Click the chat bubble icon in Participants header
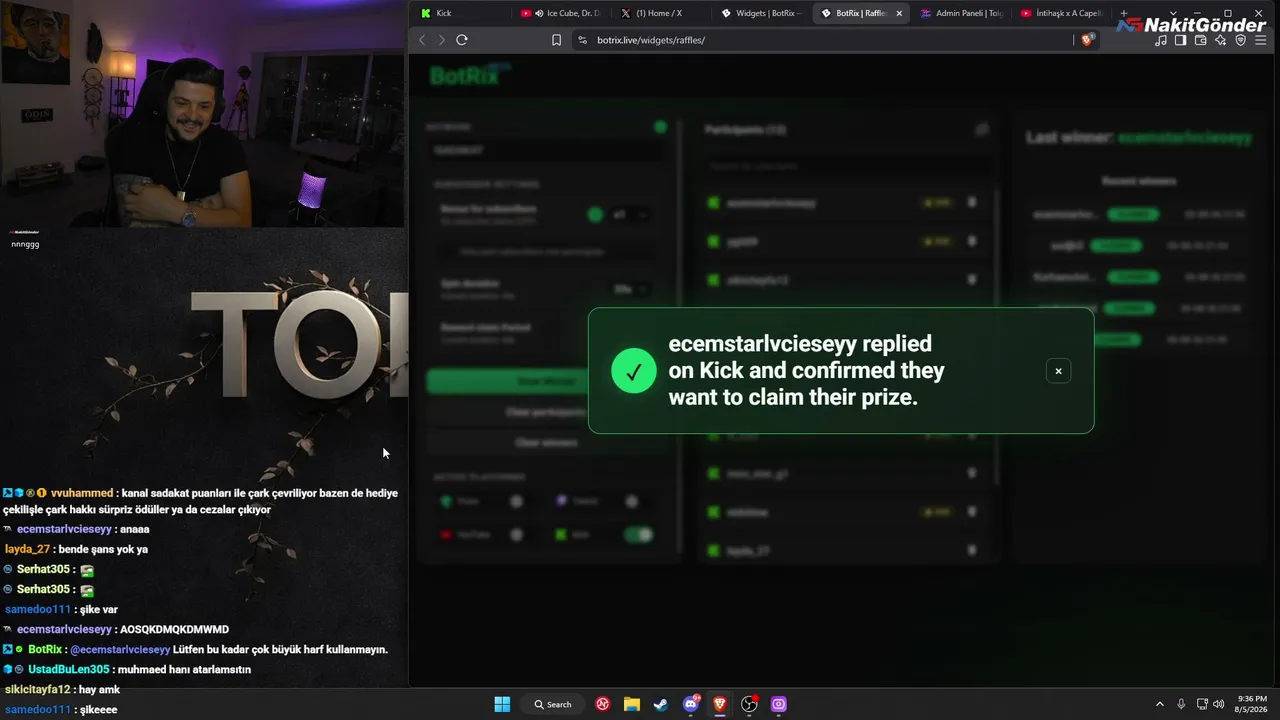This screenshot has height=720, width=1280. (982, 130)
